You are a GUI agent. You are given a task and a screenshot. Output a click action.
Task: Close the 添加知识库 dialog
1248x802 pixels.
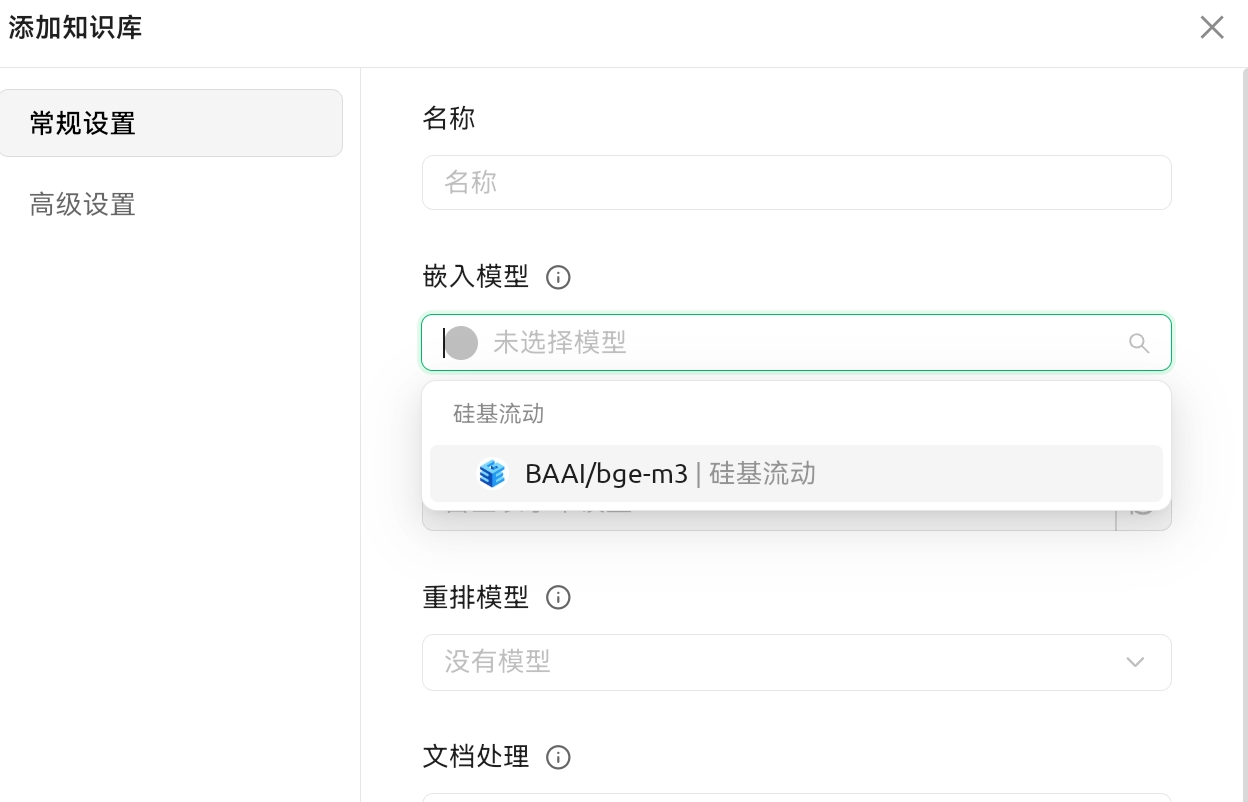tap(1212, 28)
